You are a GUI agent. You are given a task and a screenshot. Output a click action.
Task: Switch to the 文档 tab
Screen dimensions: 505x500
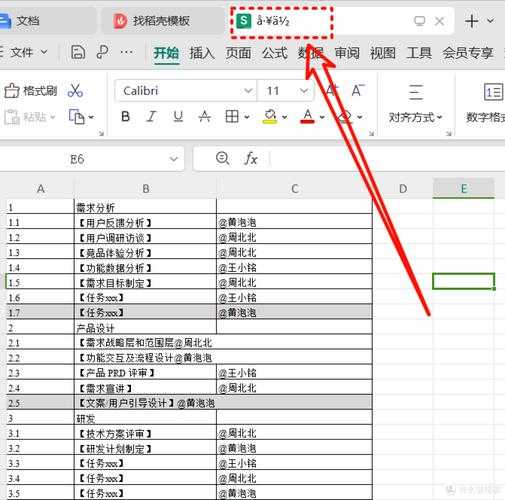coord(47,21)
